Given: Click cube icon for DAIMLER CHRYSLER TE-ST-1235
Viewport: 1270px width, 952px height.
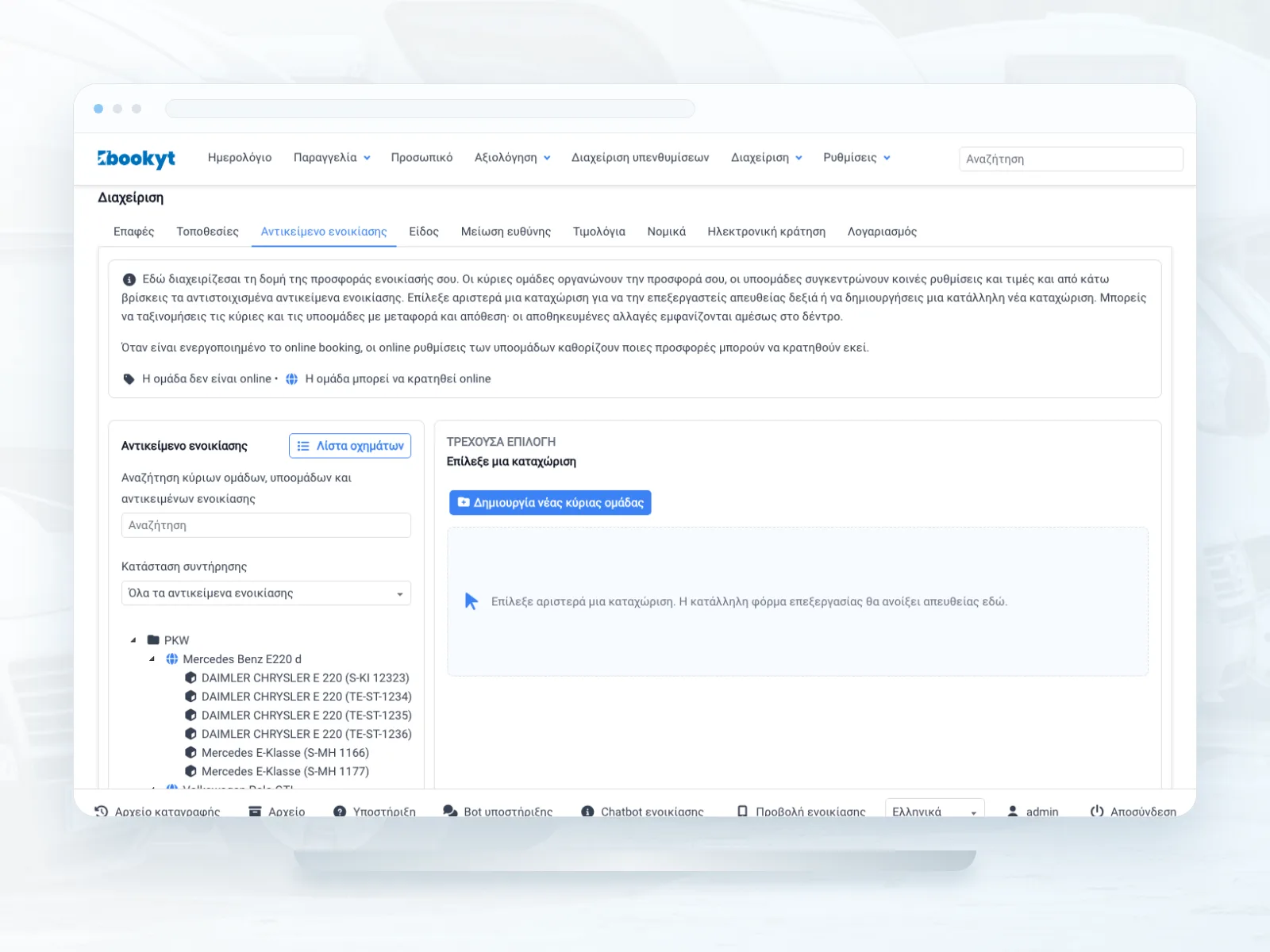Looking at the screenshot, I should (190, 715).
